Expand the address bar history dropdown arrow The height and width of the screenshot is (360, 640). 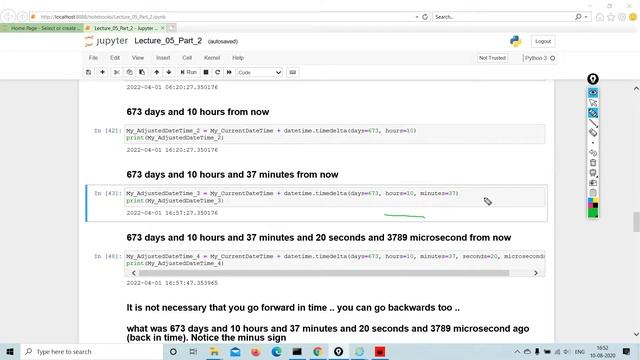click(x=417, y=17)
